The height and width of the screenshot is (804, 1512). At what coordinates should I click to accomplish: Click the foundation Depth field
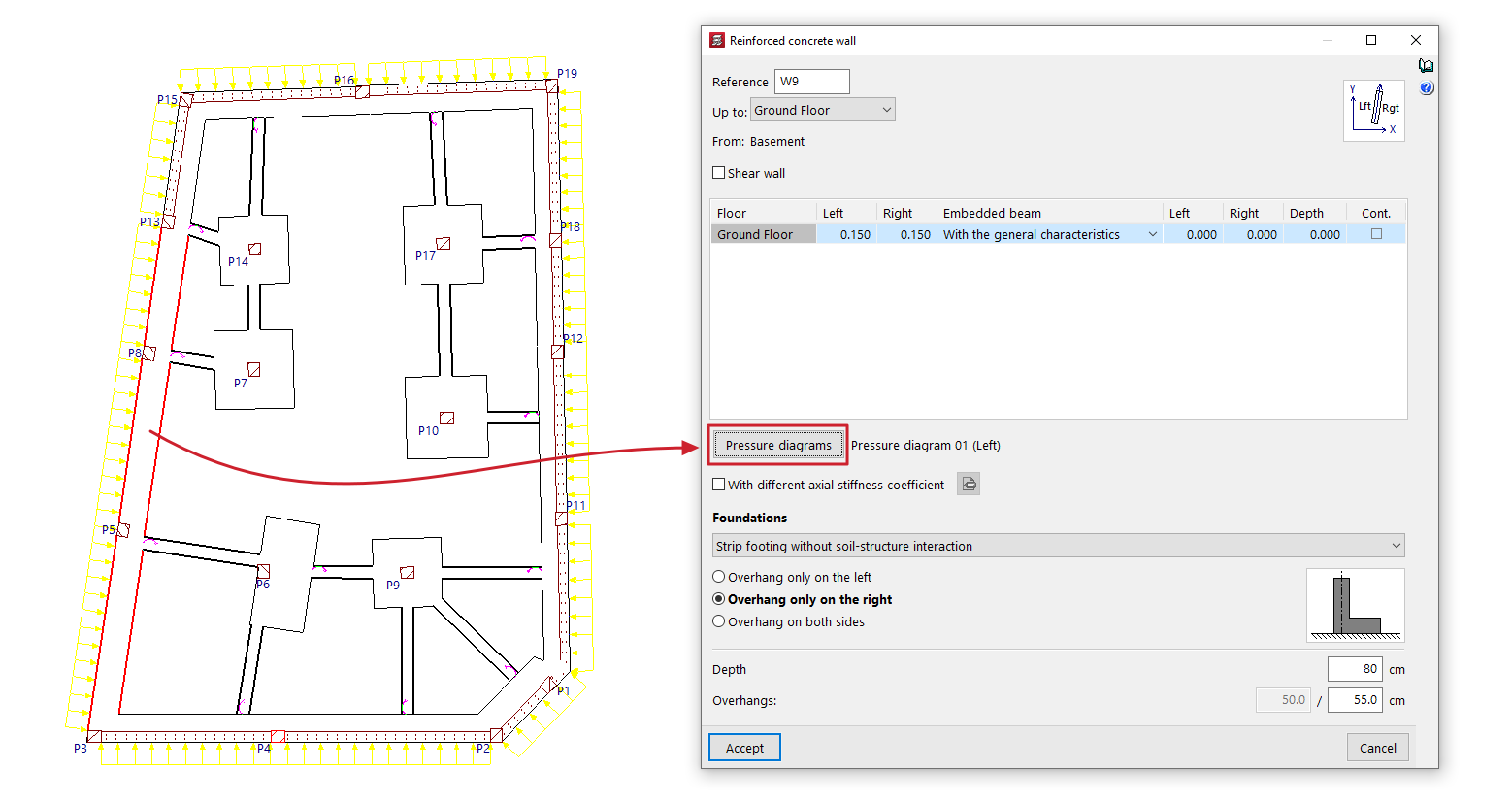click(1355, 669)
